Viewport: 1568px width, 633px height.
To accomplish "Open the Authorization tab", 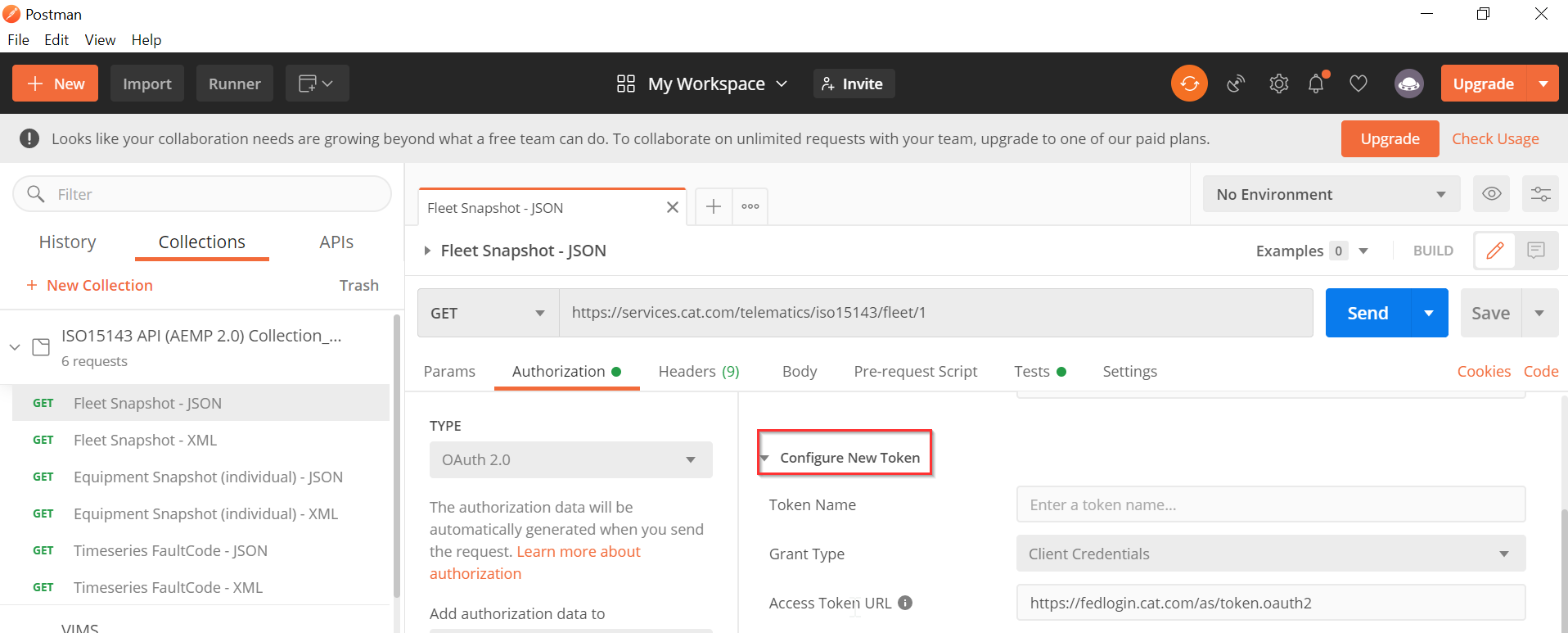I will pyautogui.click(x=566, y=371).
